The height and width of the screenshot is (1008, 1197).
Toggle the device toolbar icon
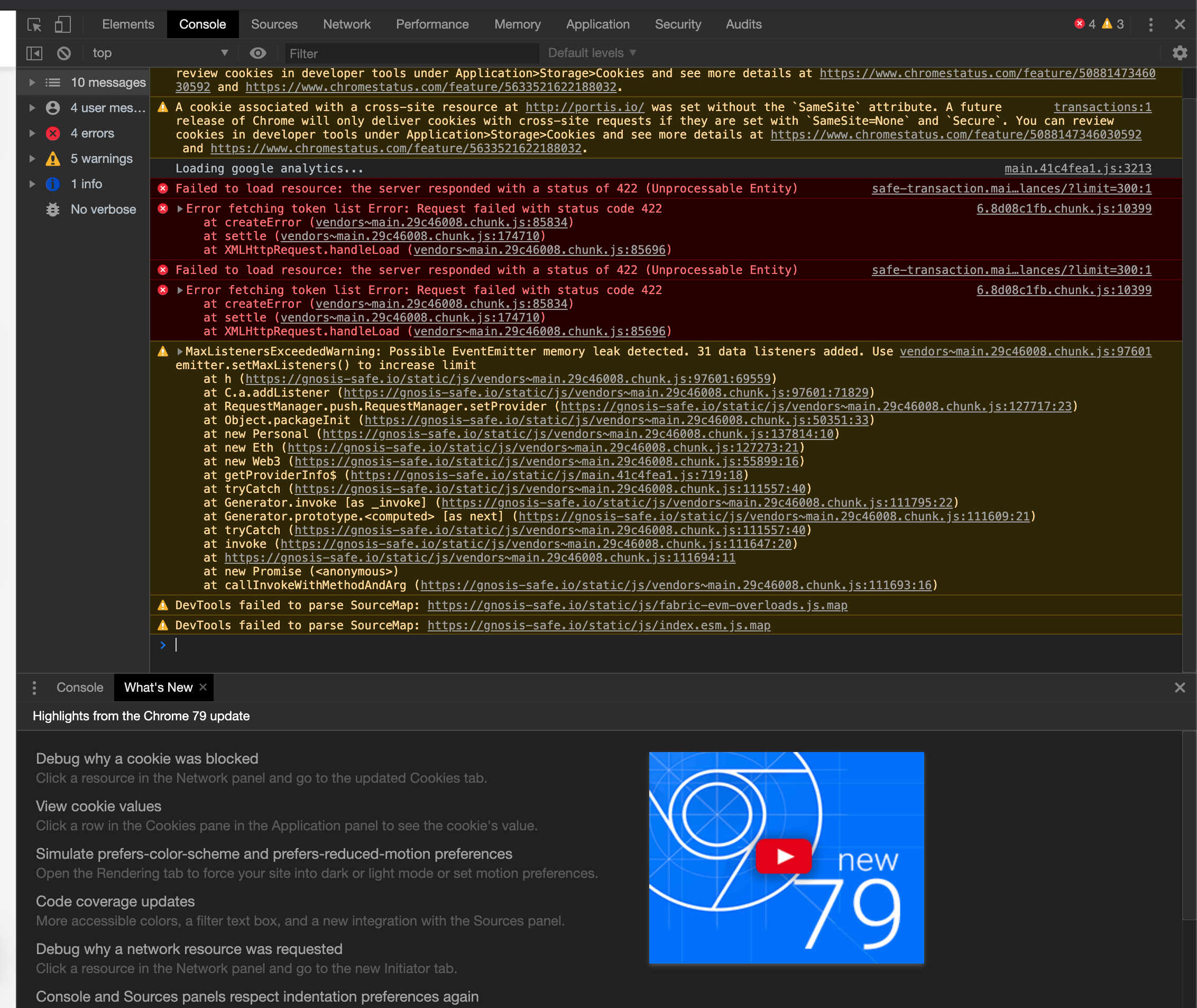(63, 24)
